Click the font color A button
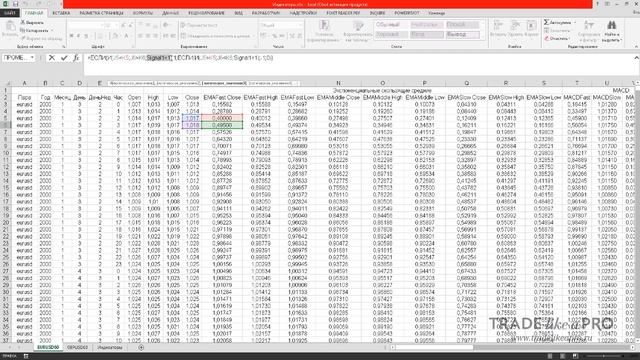 tap(127, 36)
